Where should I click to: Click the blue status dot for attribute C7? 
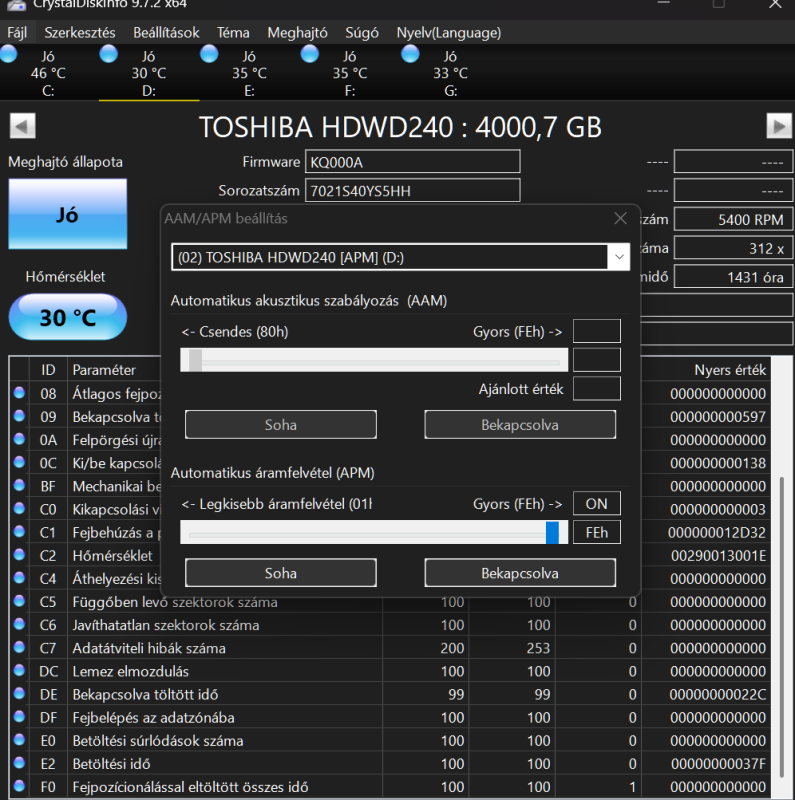(x=19, y=648)
